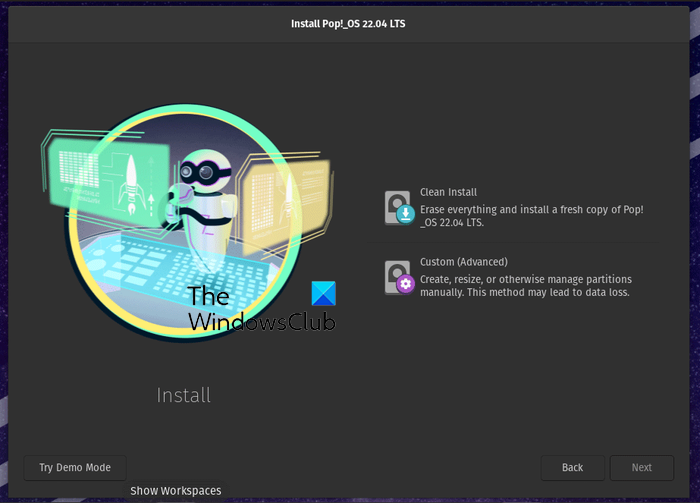Click the Install Pop!_OS 22.04 LTS title
This screenshot has width=700, height=503.
tap(348, 24)
